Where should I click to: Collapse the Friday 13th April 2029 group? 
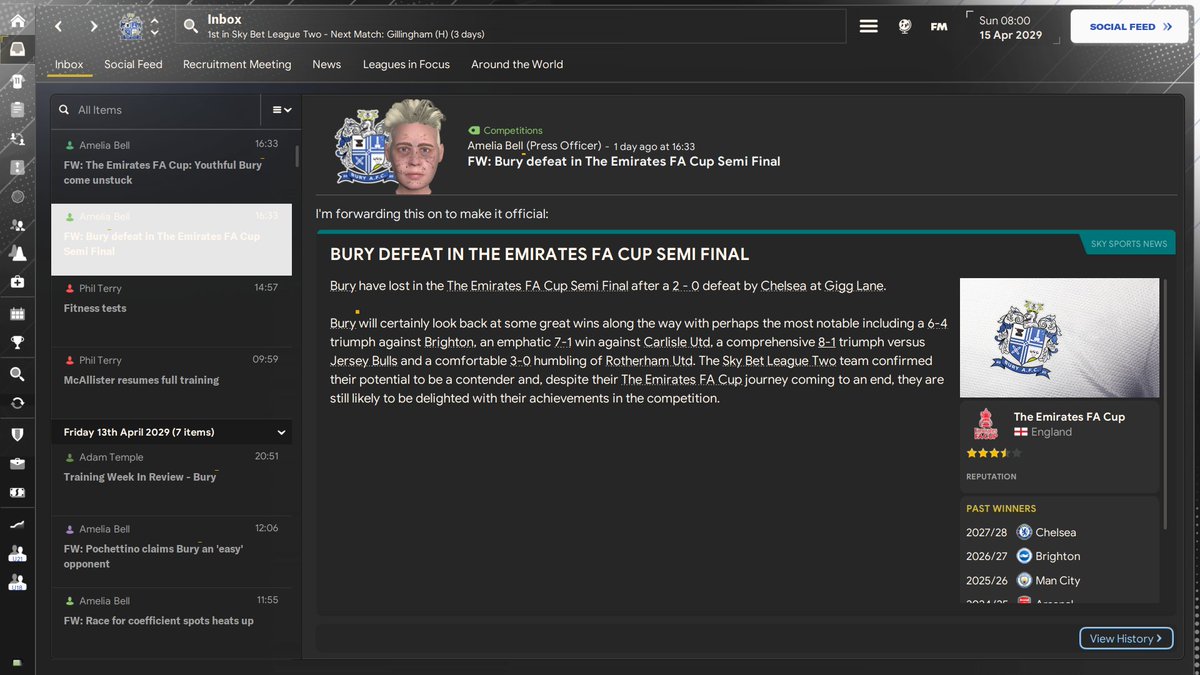283,433
